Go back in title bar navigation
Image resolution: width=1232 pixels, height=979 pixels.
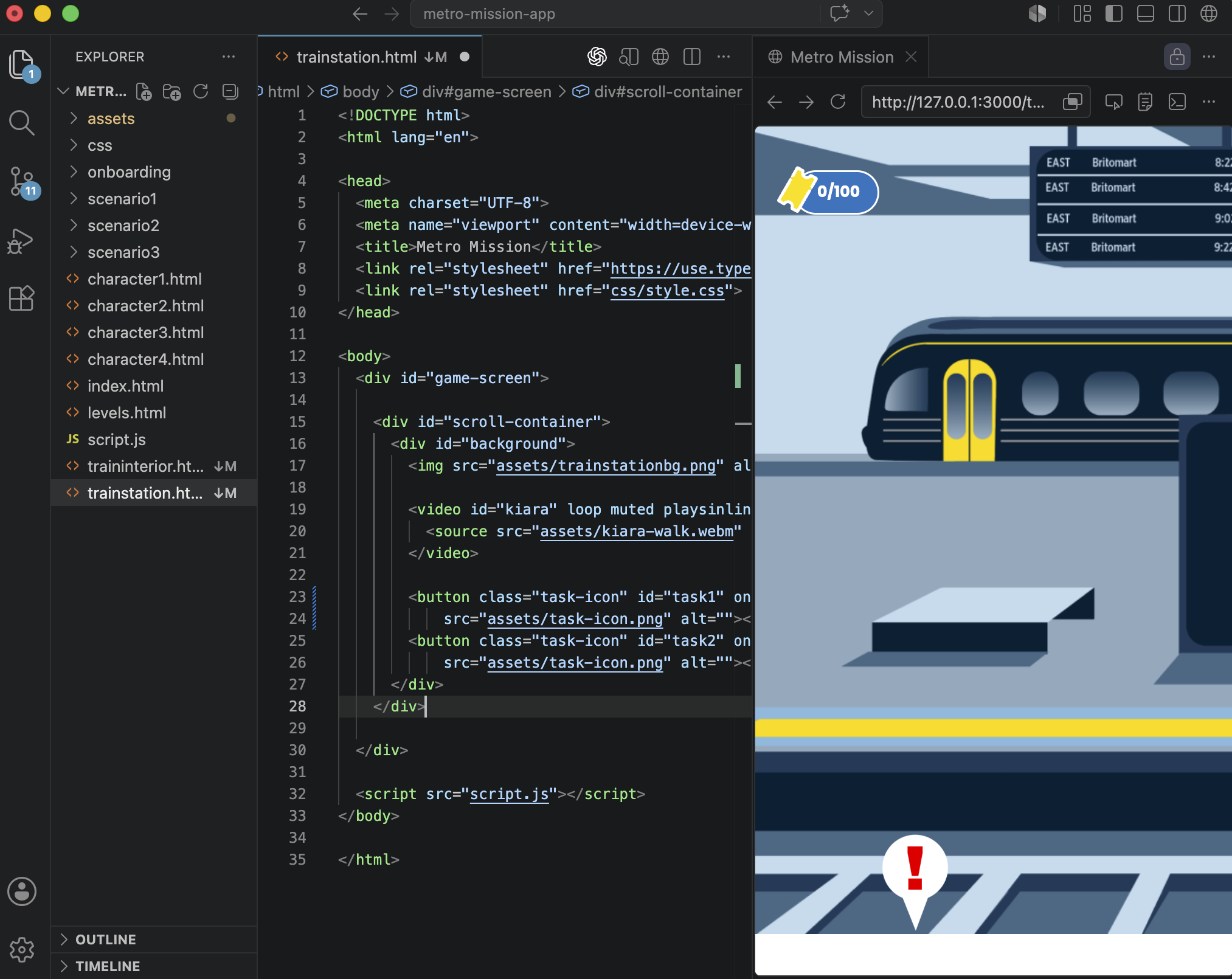[x=360, y=14]
